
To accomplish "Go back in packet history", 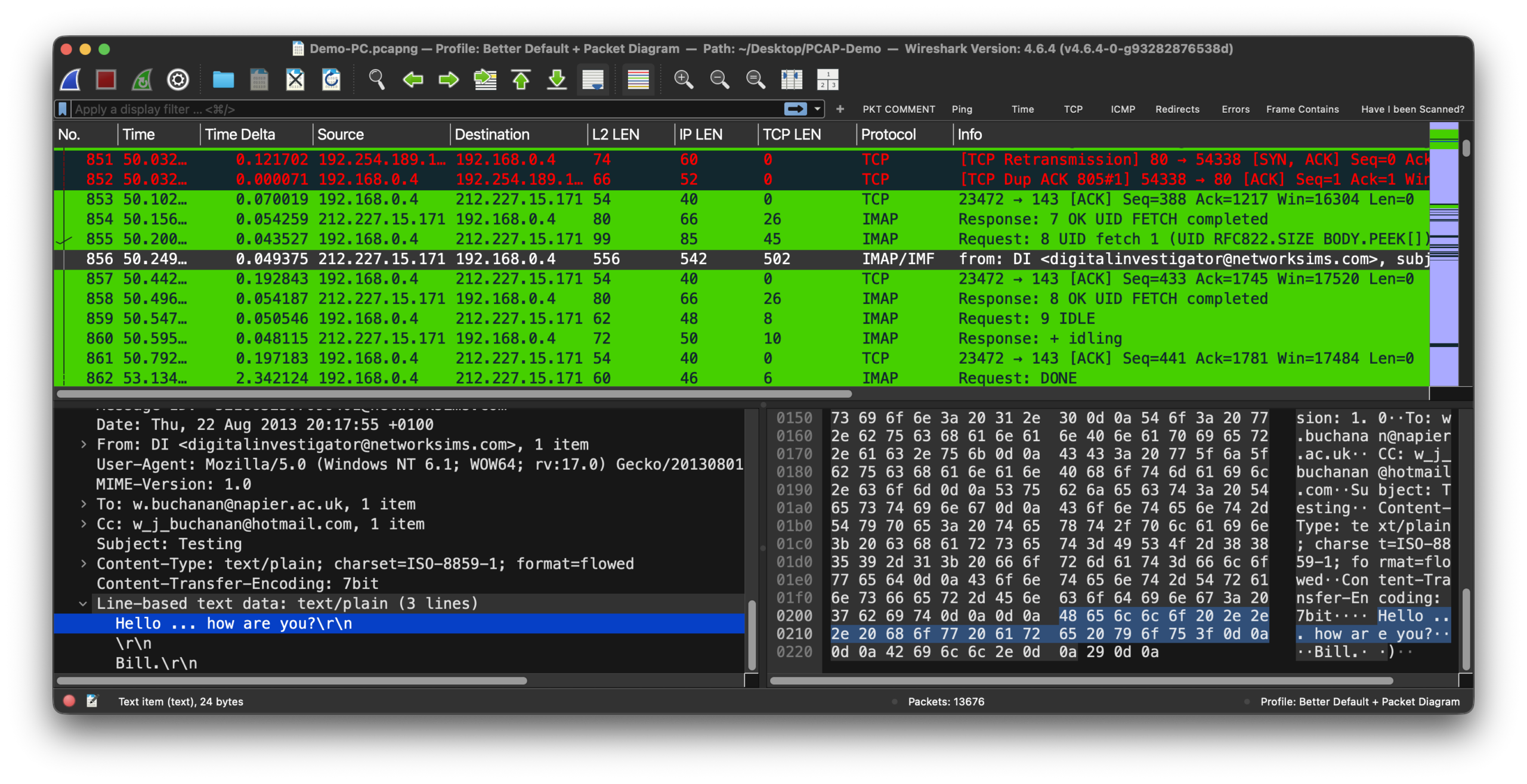I will click(x=412, y=79).
